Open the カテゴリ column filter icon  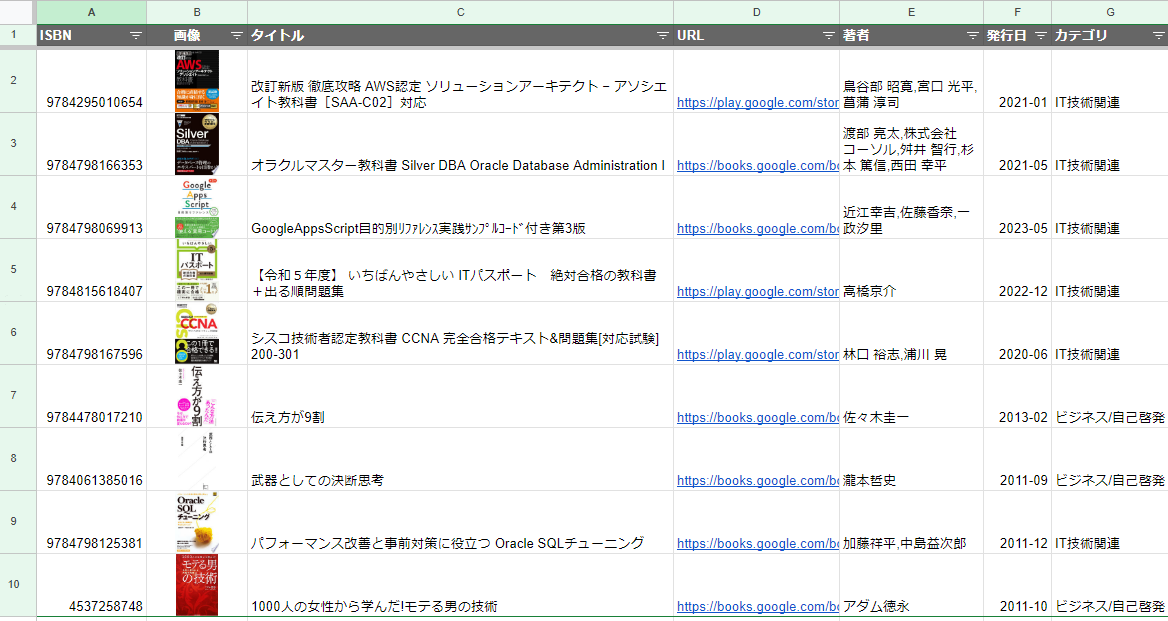coord(1157,35)
